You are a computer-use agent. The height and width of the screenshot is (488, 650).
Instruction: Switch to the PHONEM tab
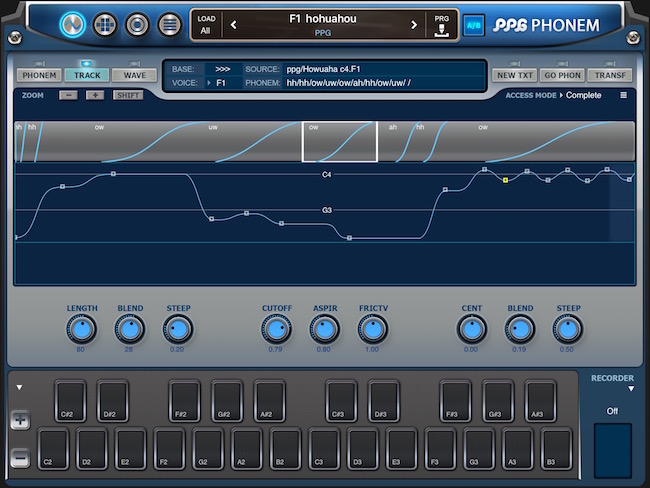coord(39,75)
